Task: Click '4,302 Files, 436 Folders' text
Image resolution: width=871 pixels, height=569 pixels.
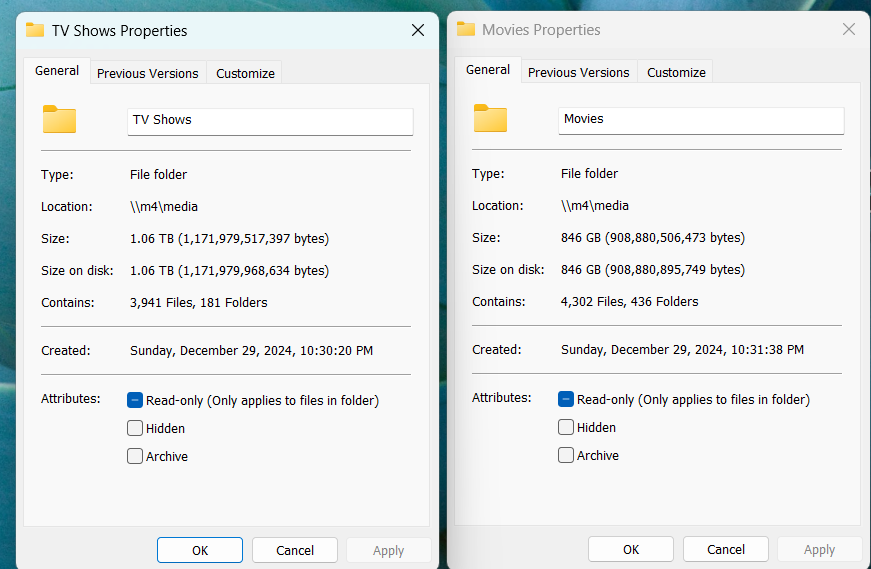Action: (x=630, y=301)
